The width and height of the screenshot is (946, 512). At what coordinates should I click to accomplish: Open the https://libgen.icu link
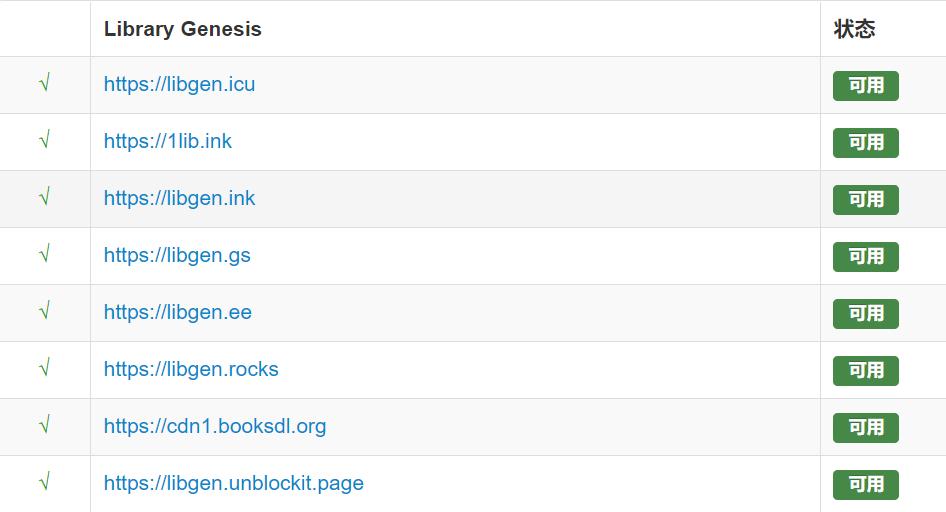179,84
